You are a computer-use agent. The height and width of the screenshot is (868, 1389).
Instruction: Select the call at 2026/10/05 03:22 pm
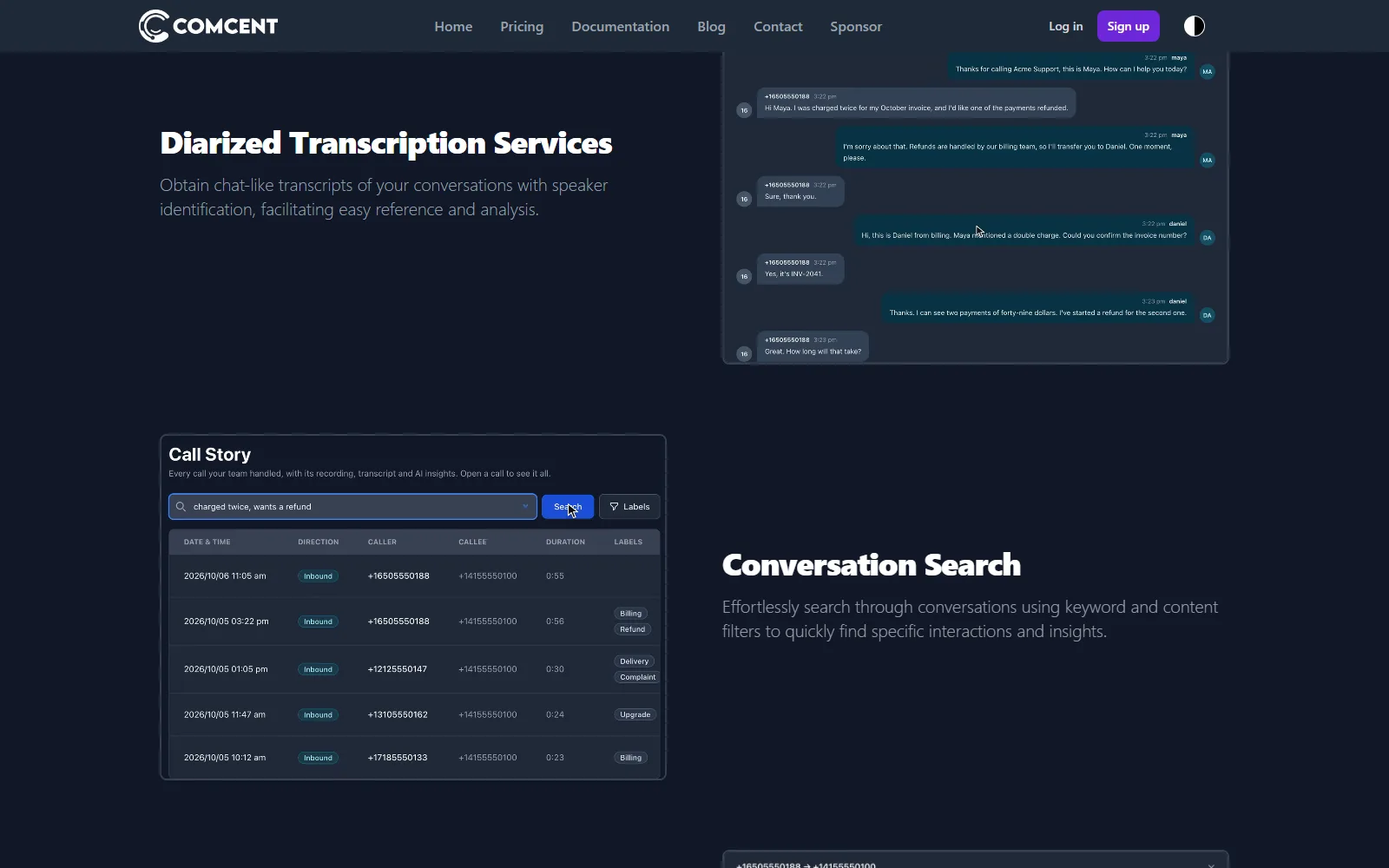(x=414, y=621)
